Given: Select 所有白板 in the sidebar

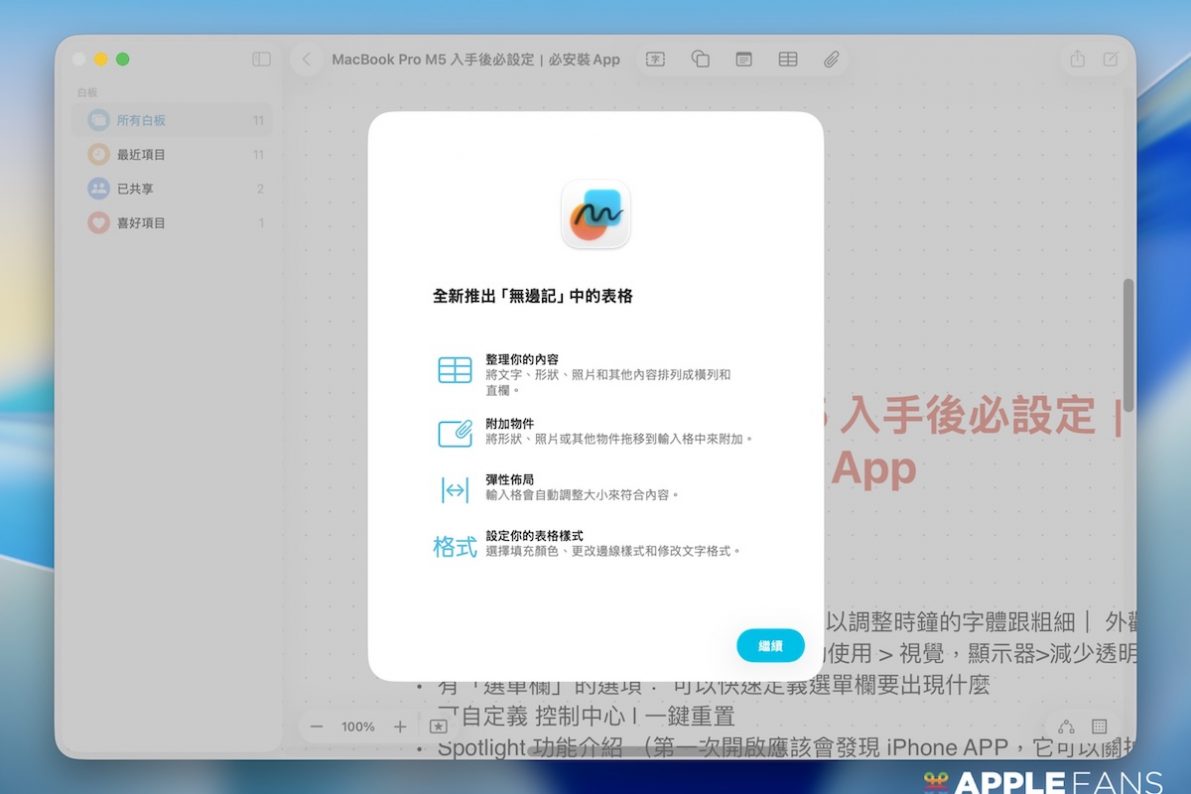Looking at the screenshot, I should [141, 120].
